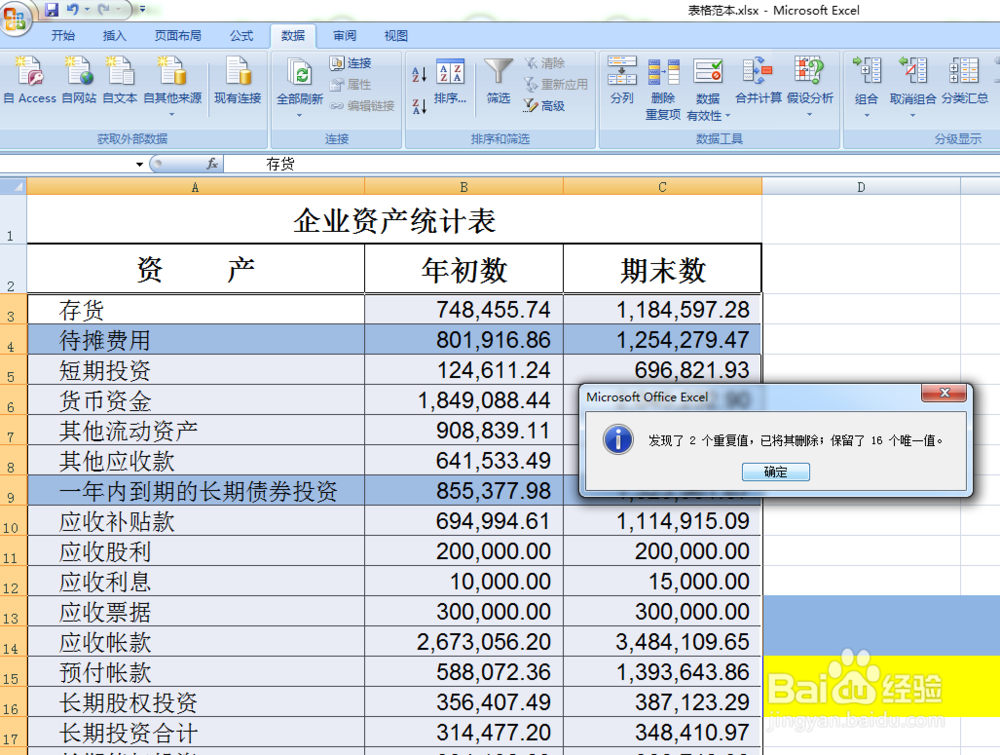Select all cells via corner button
Screen dimensions: 1000x755
(x=13, y=186)
